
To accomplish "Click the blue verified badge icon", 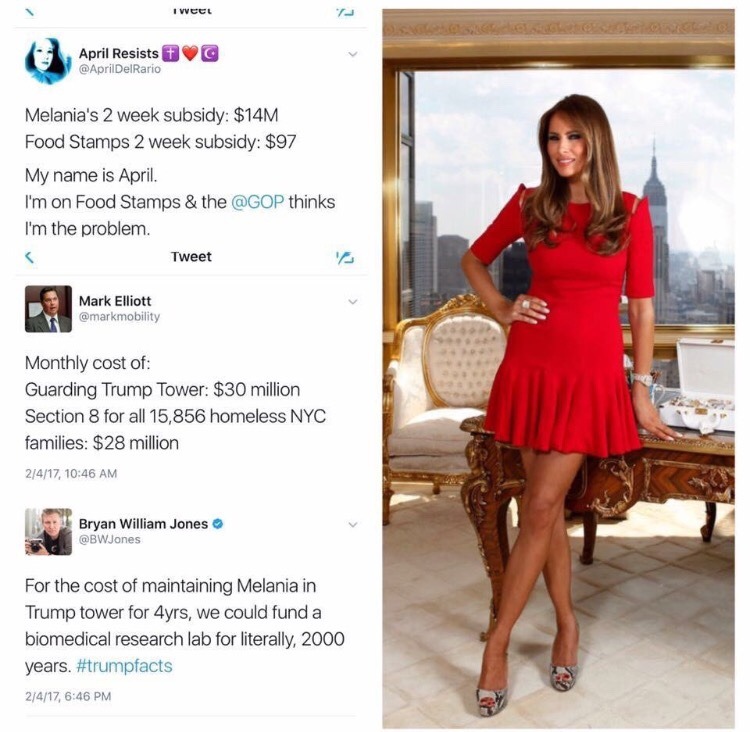I will 218,524.
